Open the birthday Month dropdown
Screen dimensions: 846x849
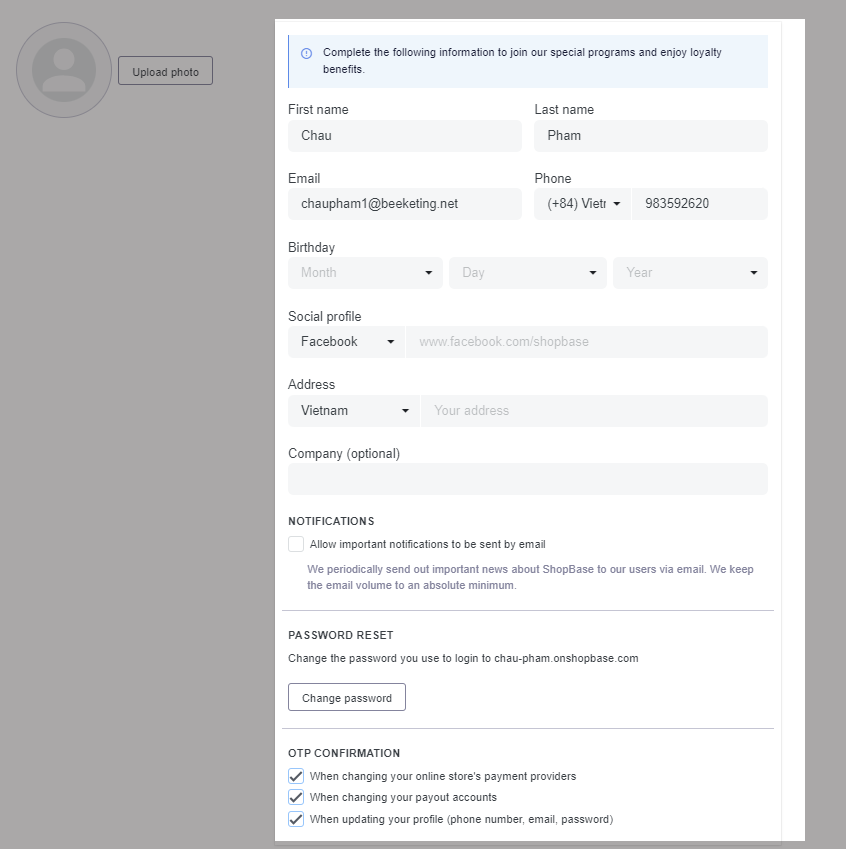pos(365,273)
